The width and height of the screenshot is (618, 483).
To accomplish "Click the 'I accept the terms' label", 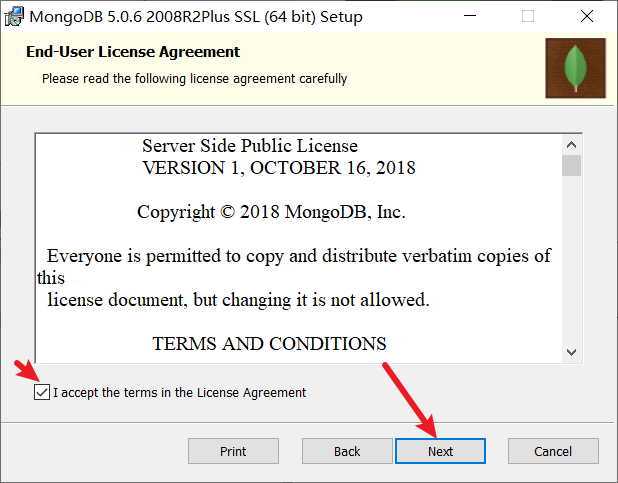I will click(x=179, y=393).
